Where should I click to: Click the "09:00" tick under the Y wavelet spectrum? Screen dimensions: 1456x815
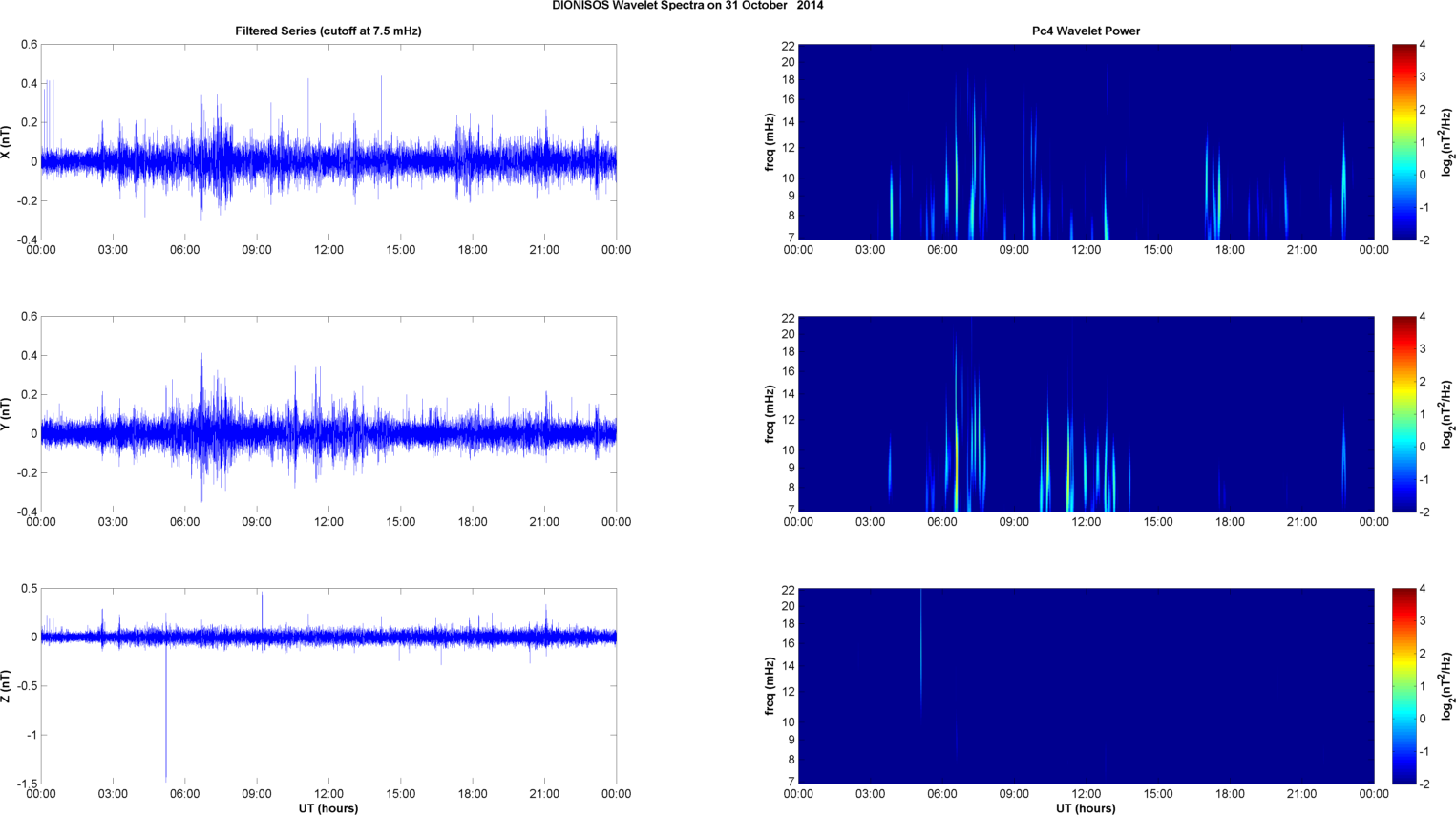tap(1014, 522)
